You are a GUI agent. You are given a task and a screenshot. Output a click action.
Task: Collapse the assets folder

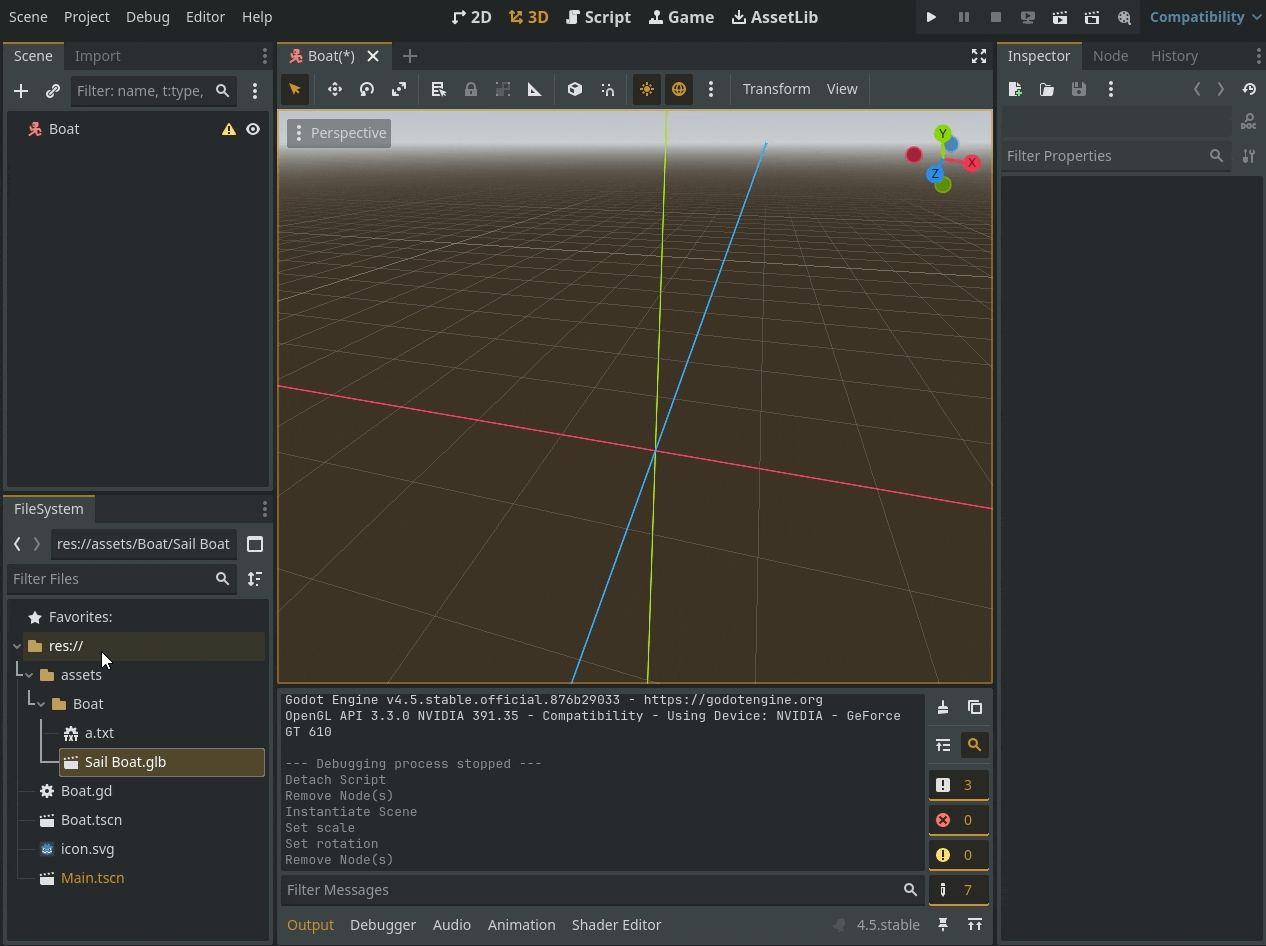(x=30, y=675)
